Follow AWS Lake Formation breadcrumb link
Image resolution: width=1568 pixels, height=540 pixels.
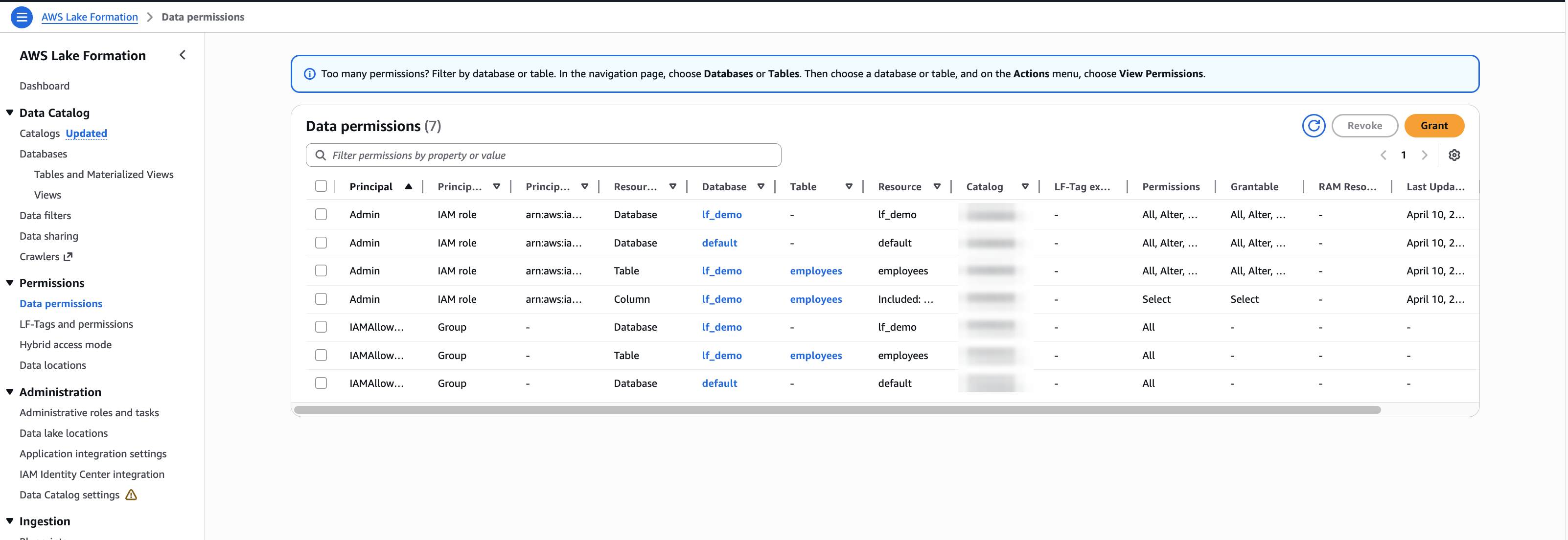(90, 17)
